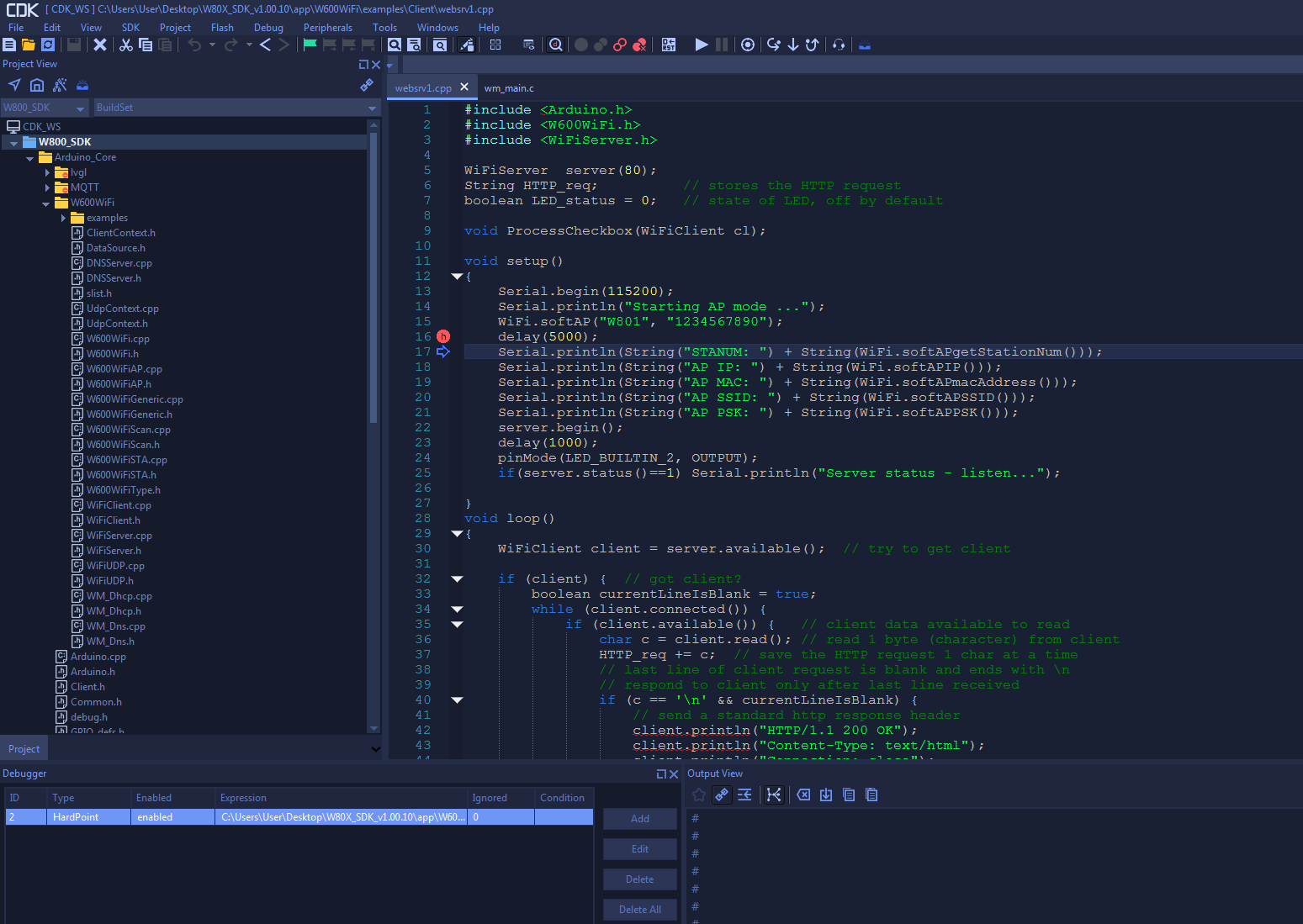Click the Step Over debug icon

774,45
